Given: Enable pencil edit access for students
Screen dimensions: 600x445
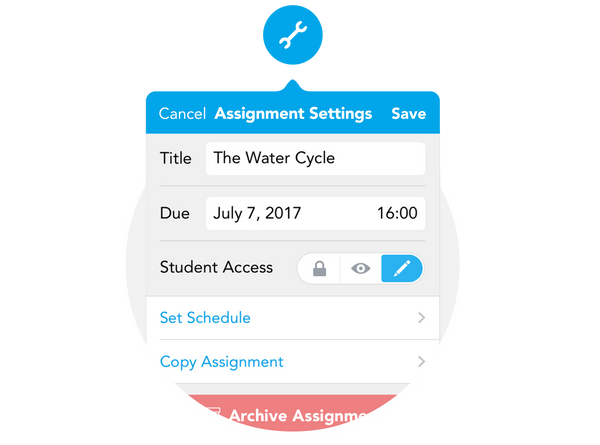Looking at the screenshot, I should coord(402,268).
